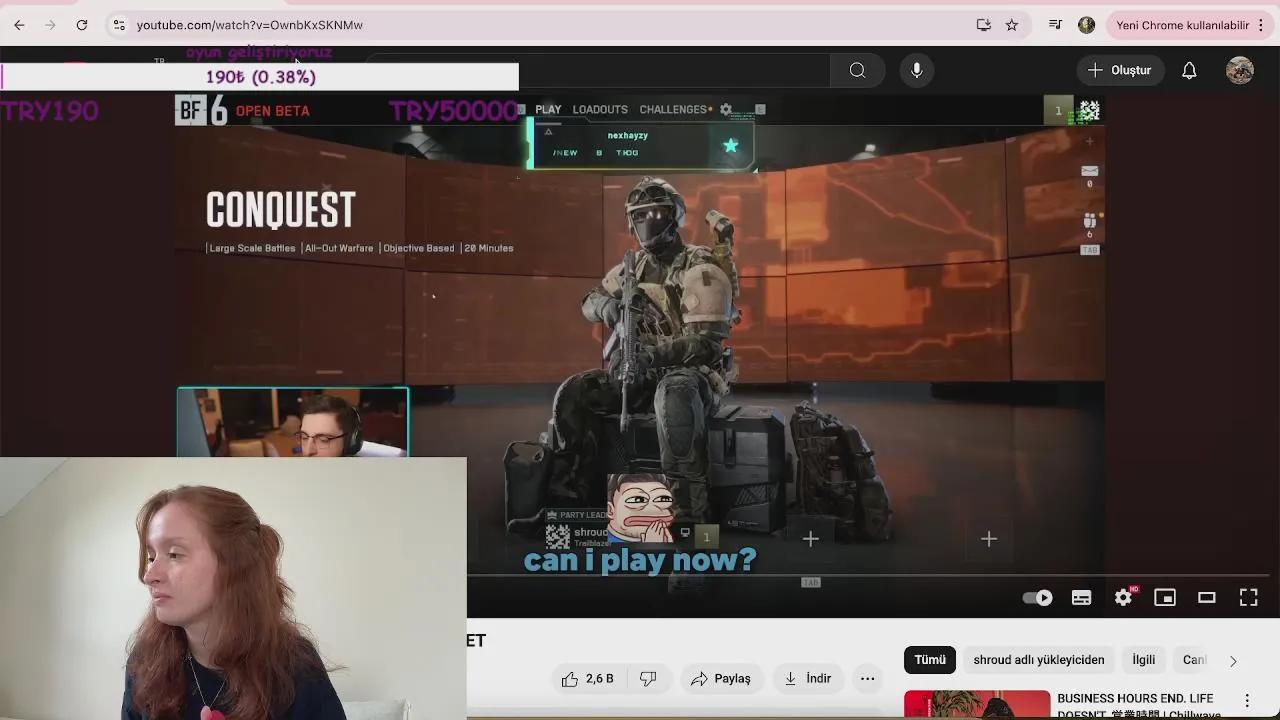This screenshot has width=1280, height=720.
Task: Open Chrome media controls icon
Action: click(1055, 25)
